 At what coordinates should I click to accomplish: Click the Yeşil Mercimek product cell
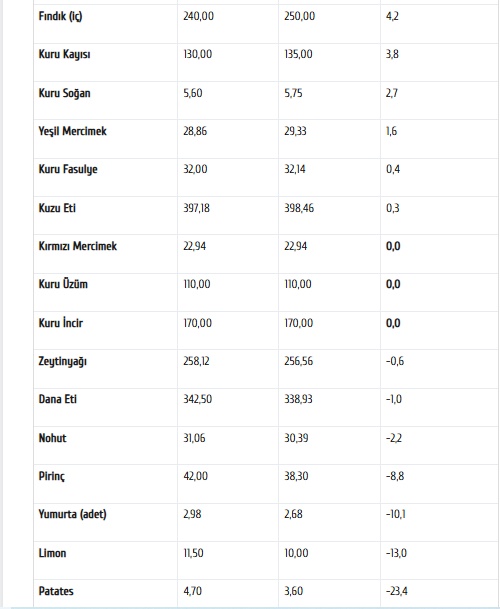pos(72,131)
